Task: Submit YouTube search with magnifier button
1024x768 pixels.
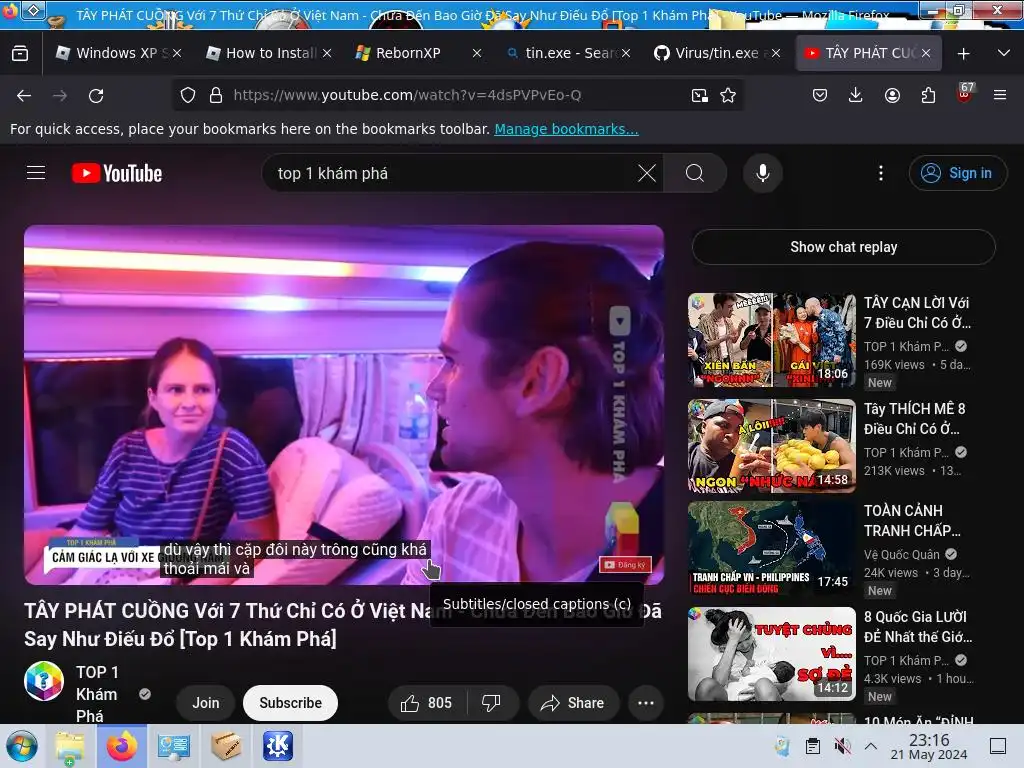Action: click(695, 173)
